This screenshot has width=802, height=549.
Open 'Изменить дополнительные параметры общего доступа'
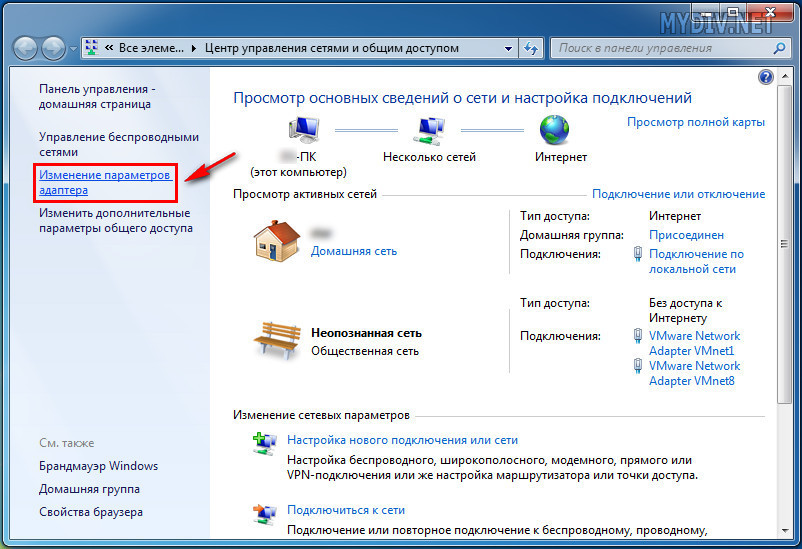click(x=116, y=221)
